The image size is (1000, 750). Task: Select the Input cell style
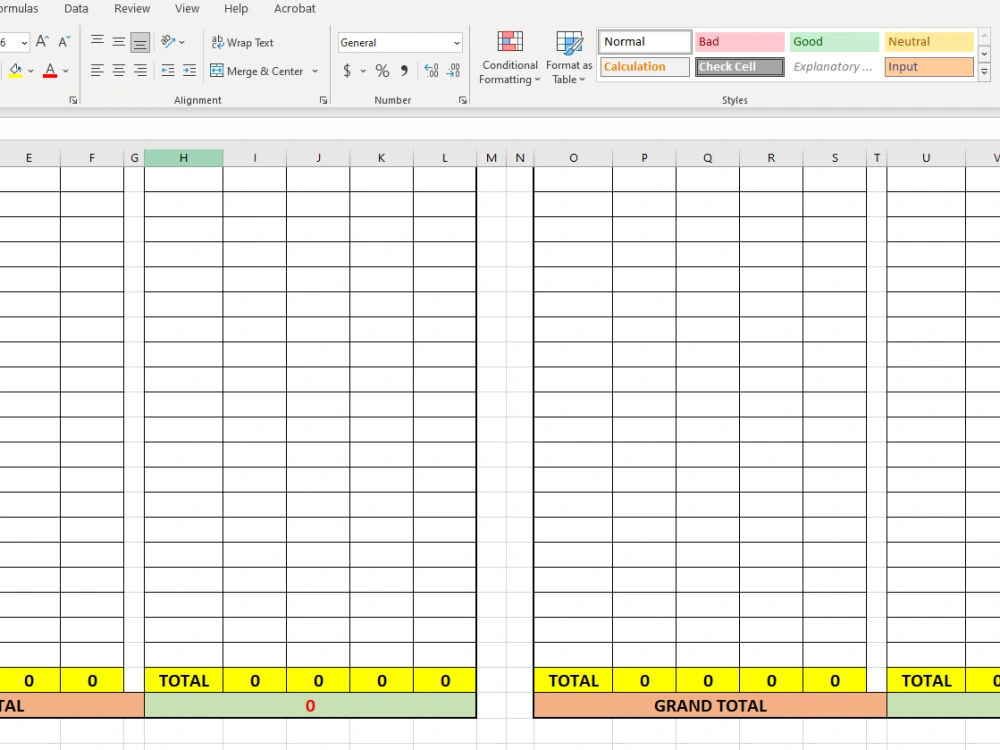coord(929,66)
